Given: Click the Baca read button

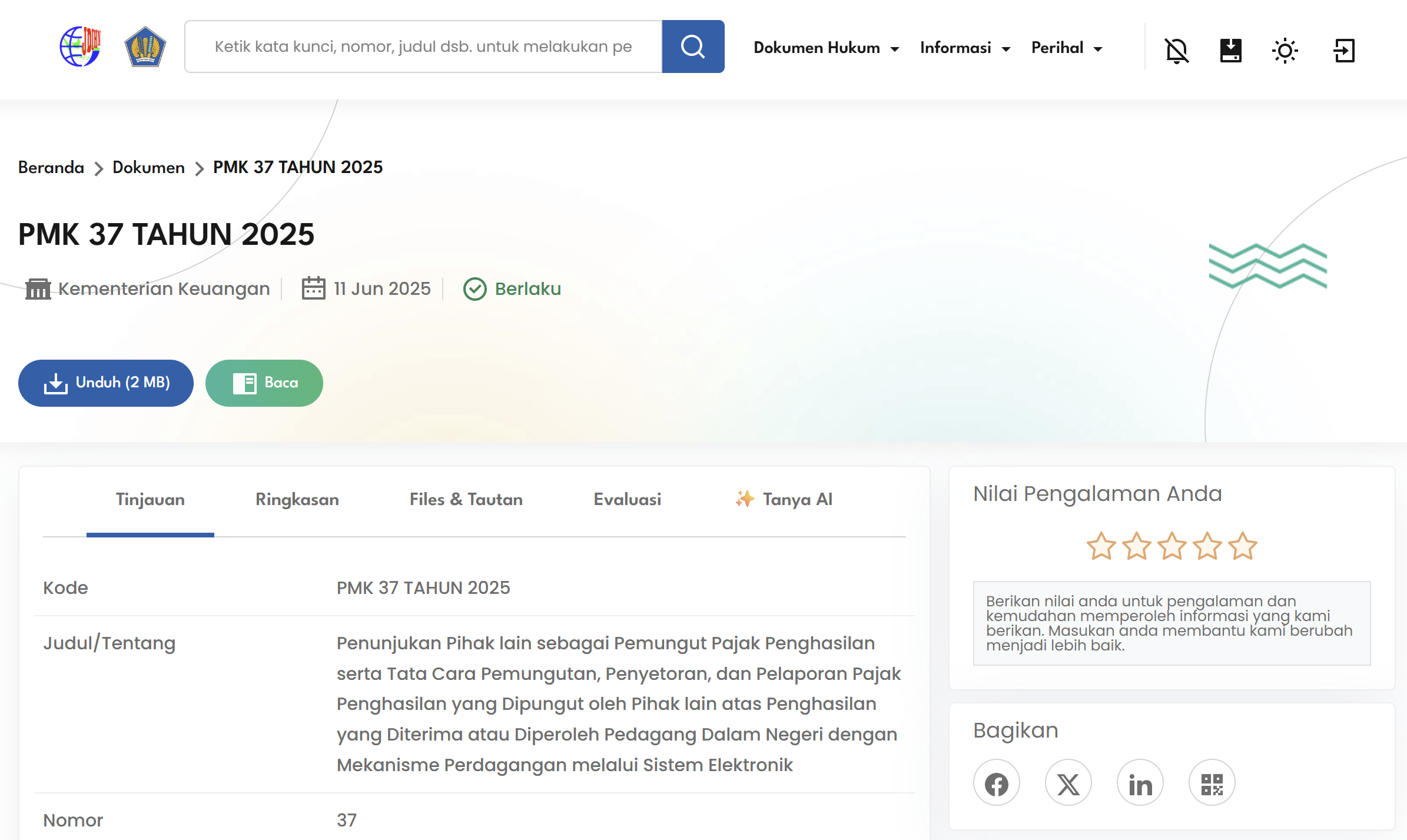Looking at the screenshot, I should click(x=264, y=383).
